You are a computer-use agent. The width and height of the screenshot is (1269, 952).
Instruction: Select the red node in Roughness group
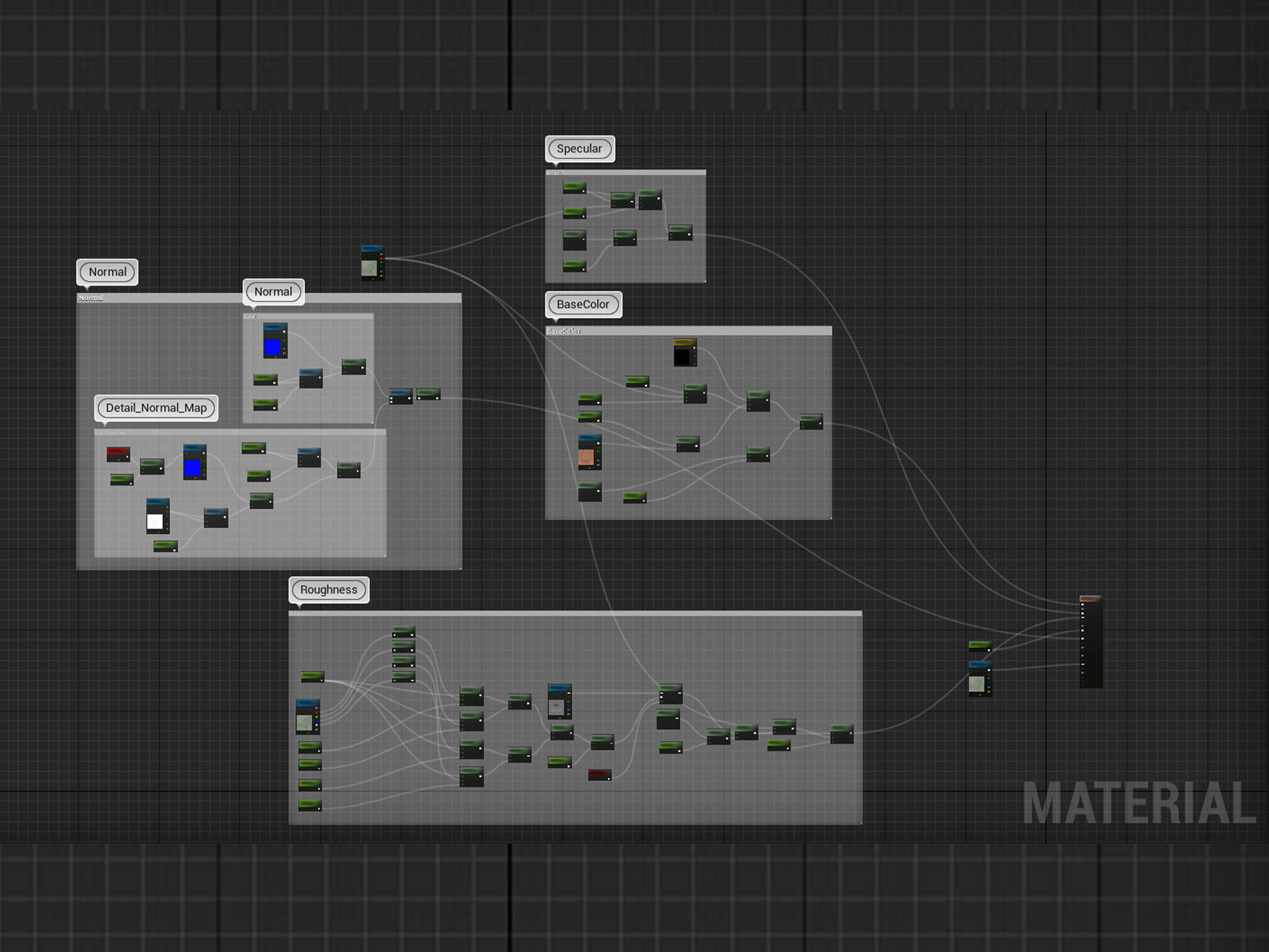click(599, 775)
